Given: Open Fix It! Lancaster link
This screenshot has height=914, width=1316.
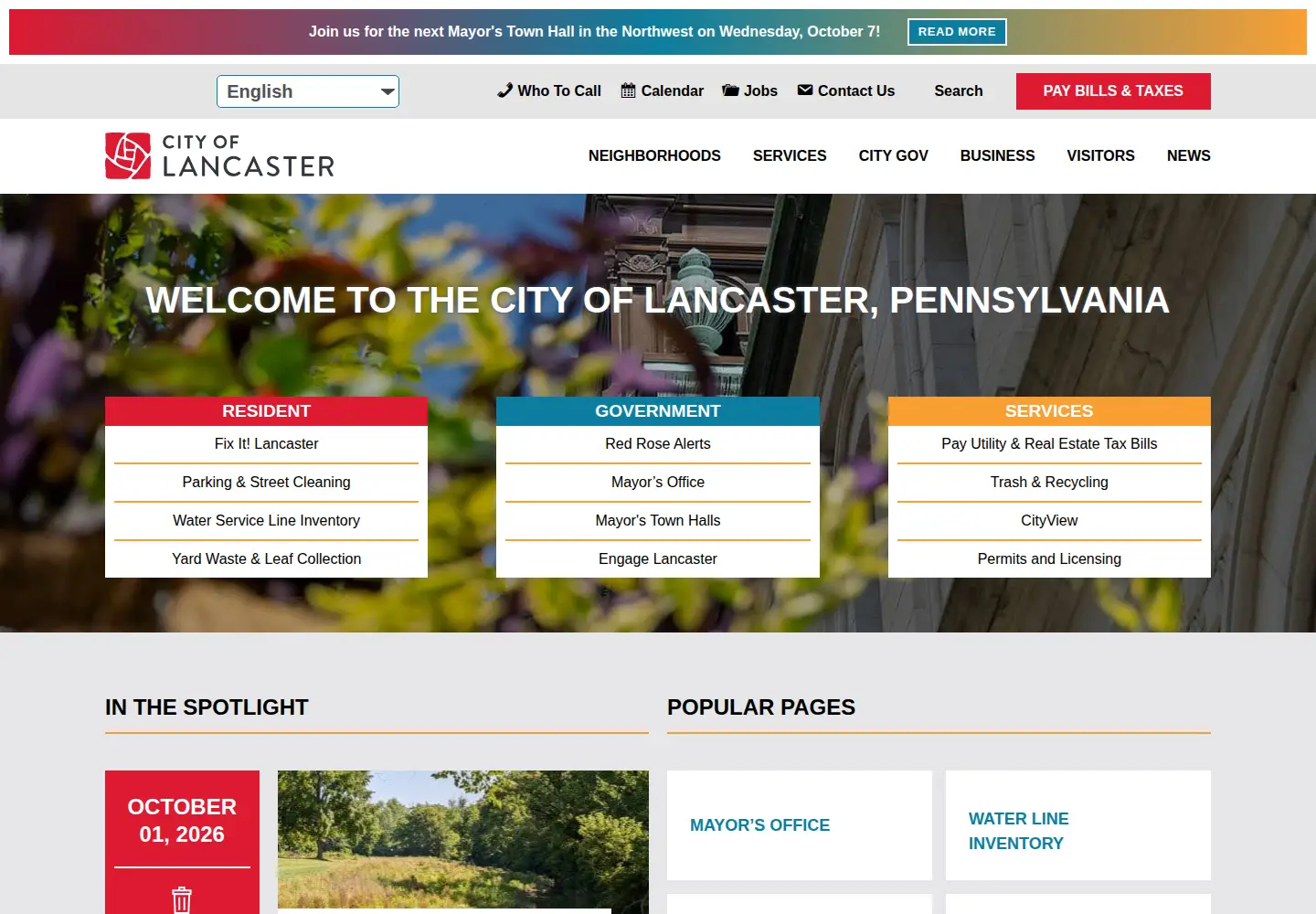Looking at the screenshot, I should coord(266,443).
